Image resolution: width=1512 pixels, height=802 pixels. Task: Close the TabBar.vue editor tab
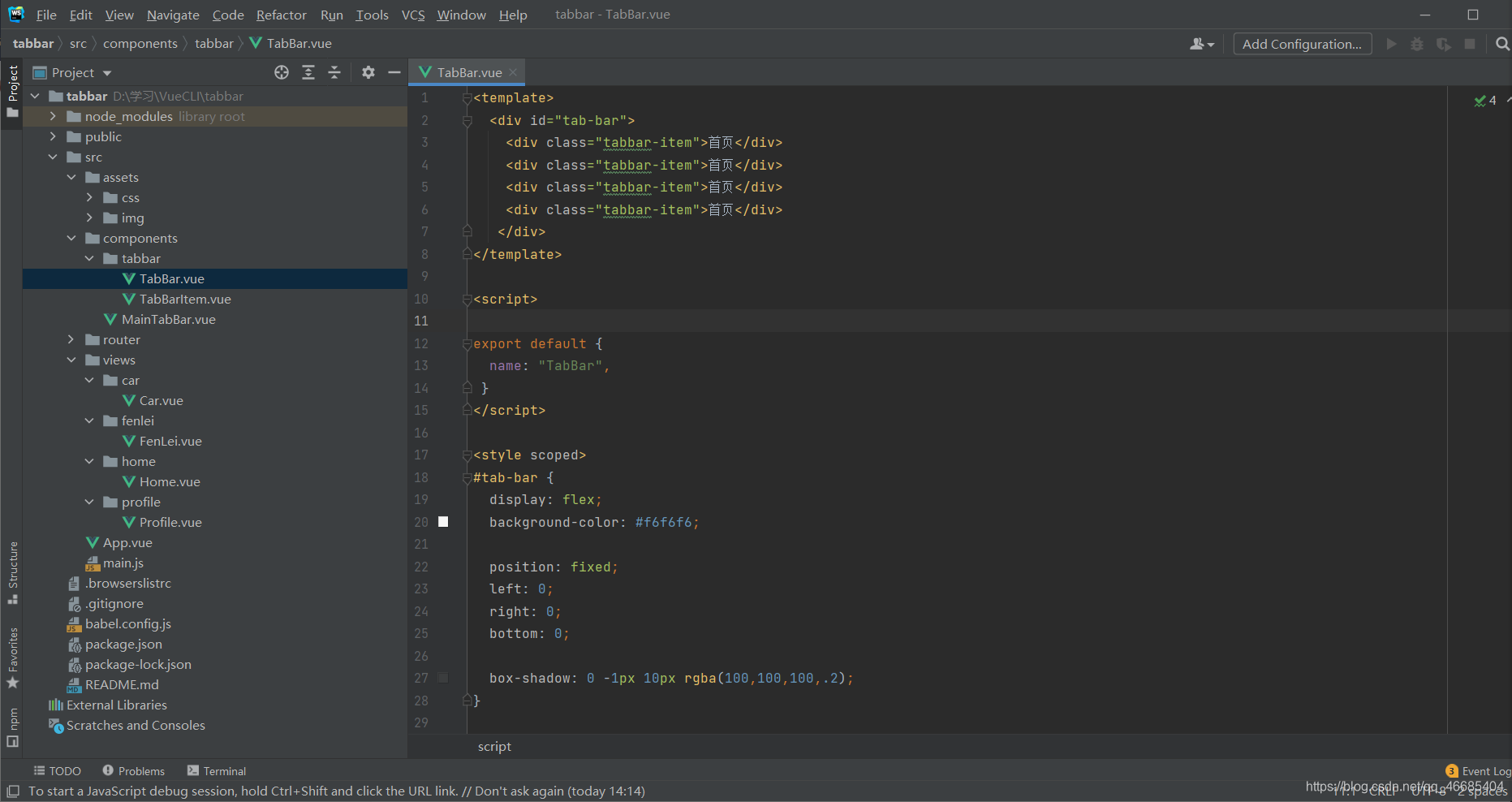point(513,72)
